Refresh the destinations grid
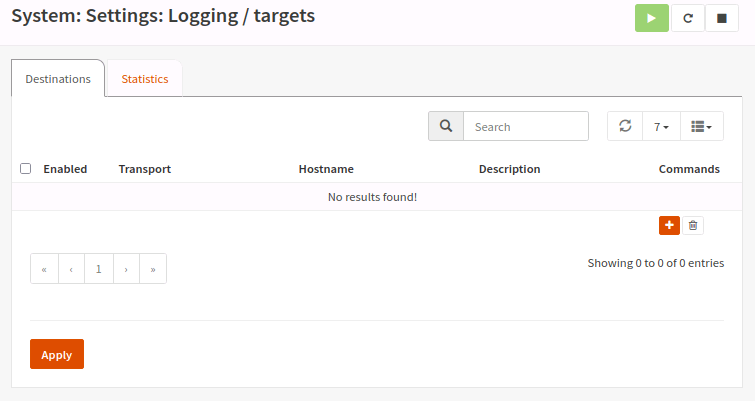This screenshot has width=755, height=401. pos(625,126)
